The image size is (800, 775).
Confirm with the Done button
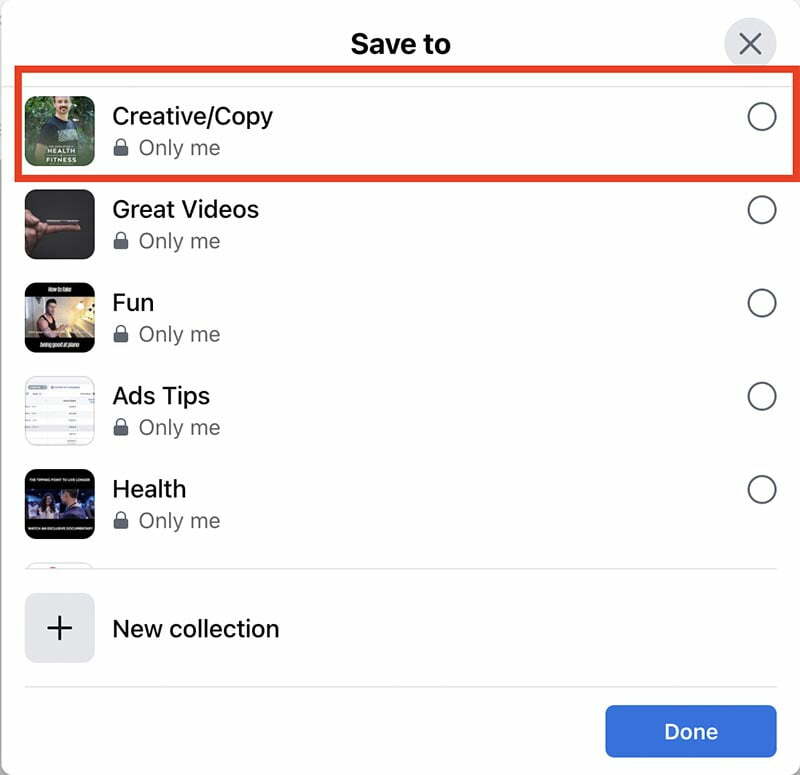click(691, 731)
